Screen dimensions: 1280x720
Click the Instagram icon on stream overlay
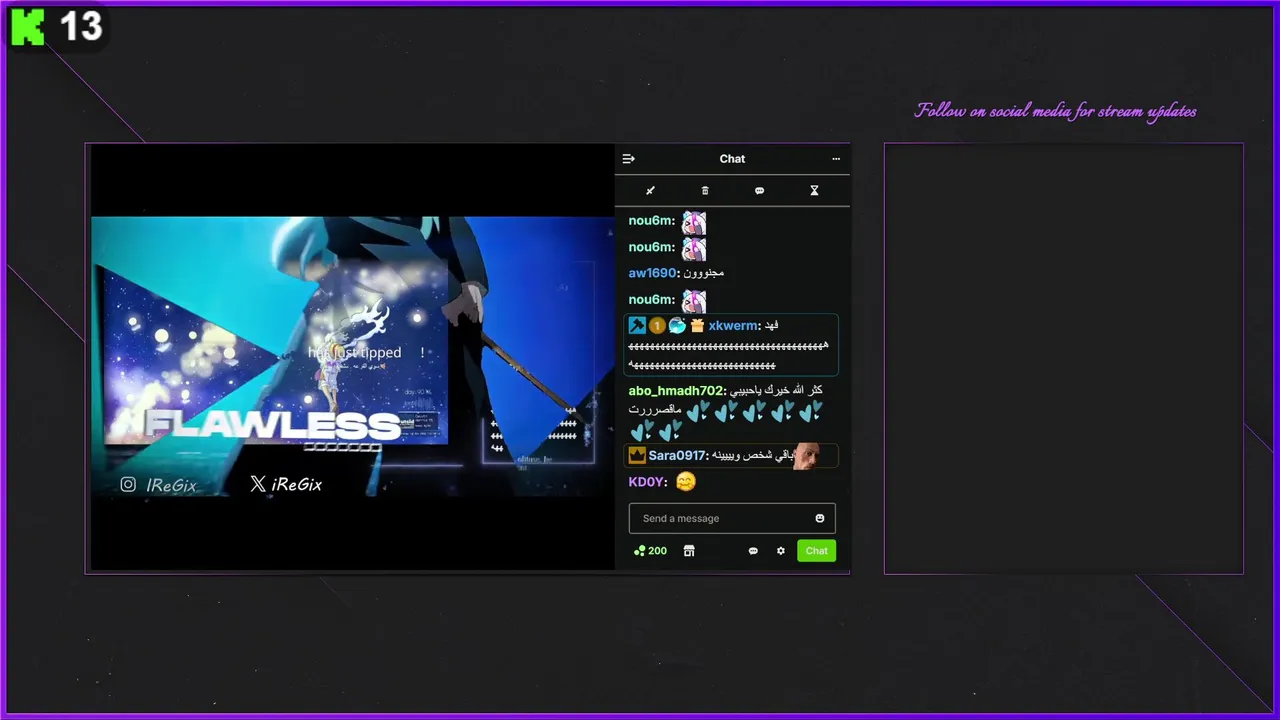128,484
